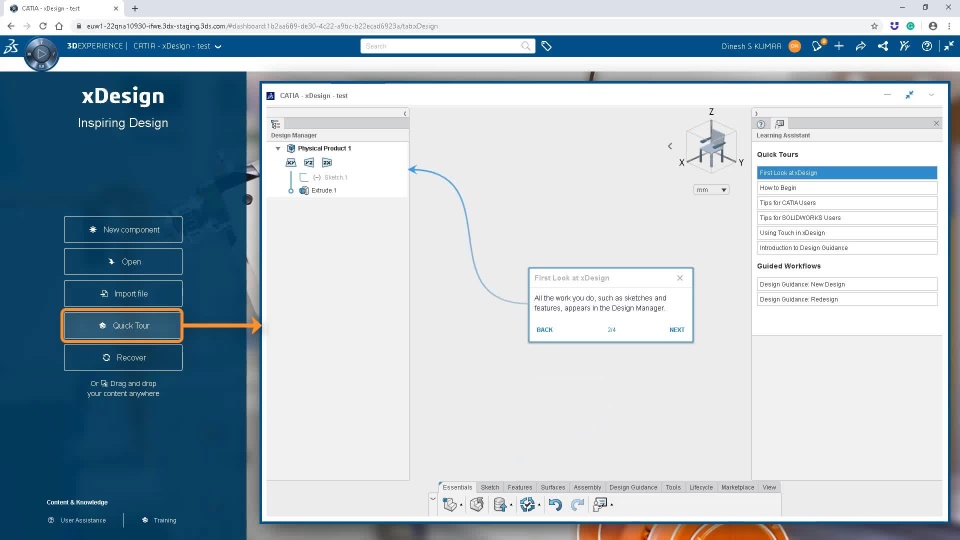
Task: Click the search input field
Action: pos(440,46)
